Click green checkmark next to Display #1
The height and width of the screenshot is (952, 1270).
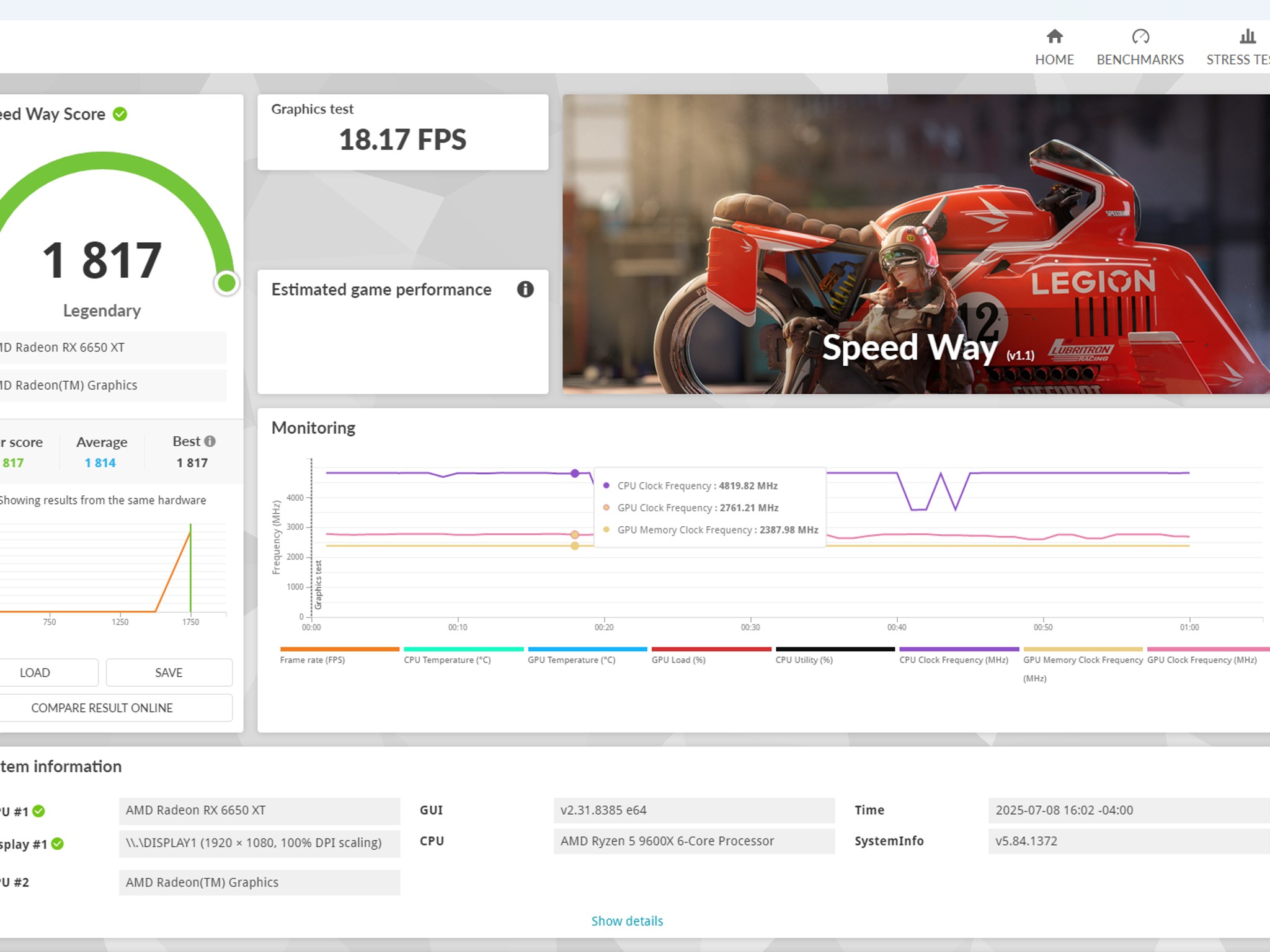tap(58, 844)
